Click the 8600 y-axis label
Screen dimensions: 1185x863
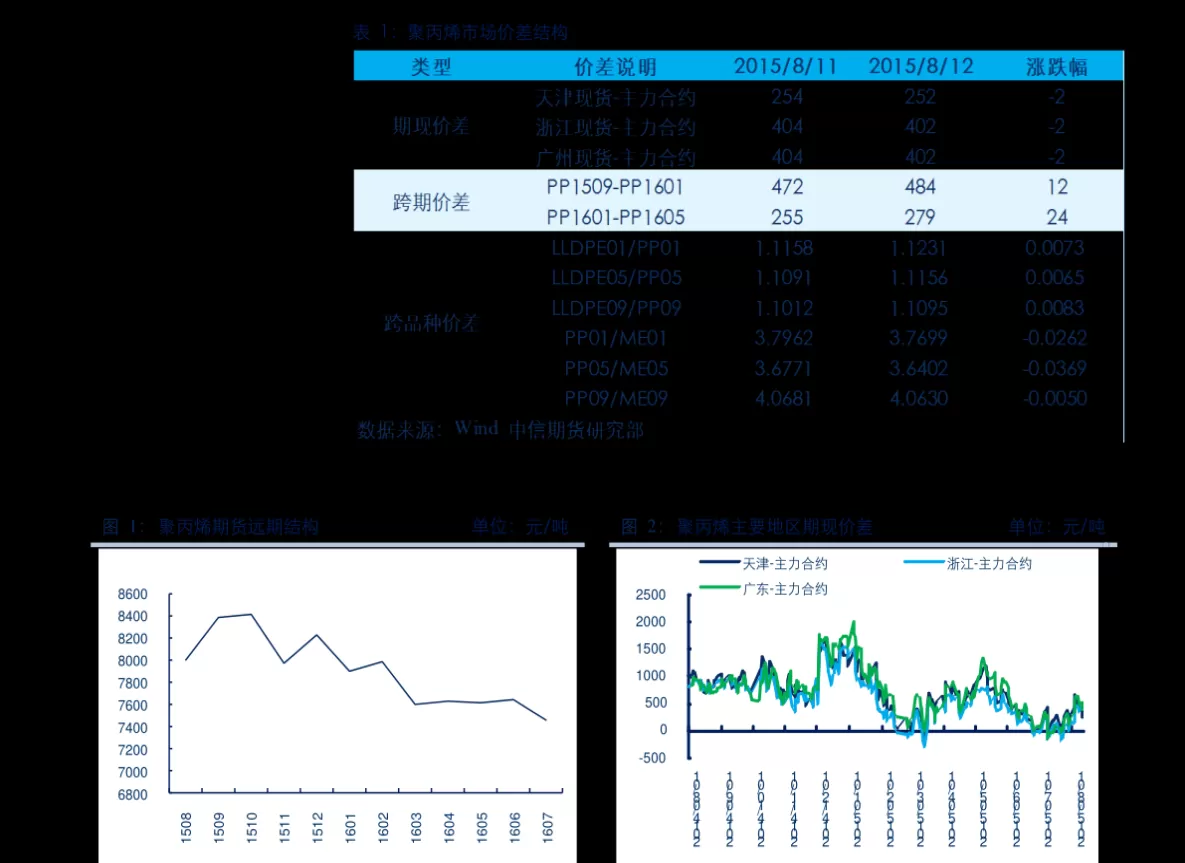pos(132,594)
